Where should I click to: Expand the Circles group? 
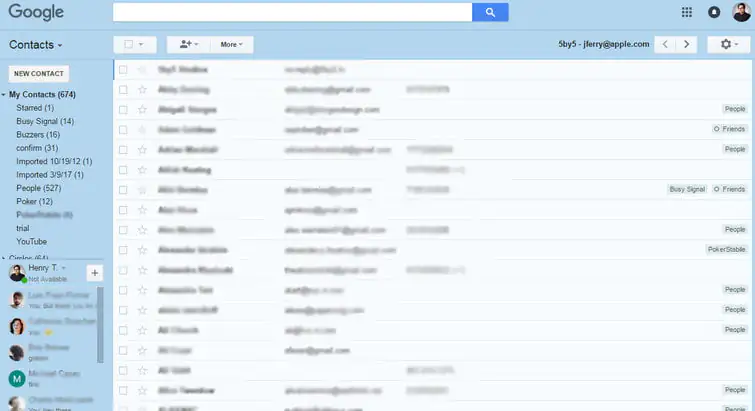coord(3,258)
